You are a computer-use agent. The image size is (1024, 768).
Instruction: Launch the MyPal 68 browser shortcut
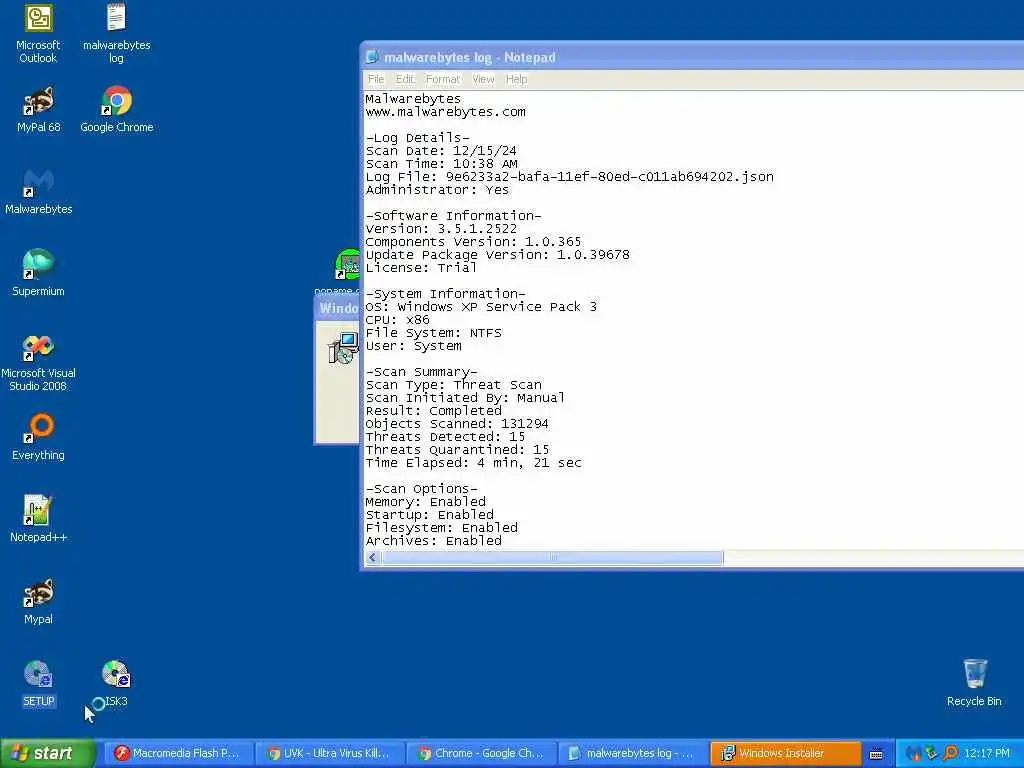tap(38, 110)
